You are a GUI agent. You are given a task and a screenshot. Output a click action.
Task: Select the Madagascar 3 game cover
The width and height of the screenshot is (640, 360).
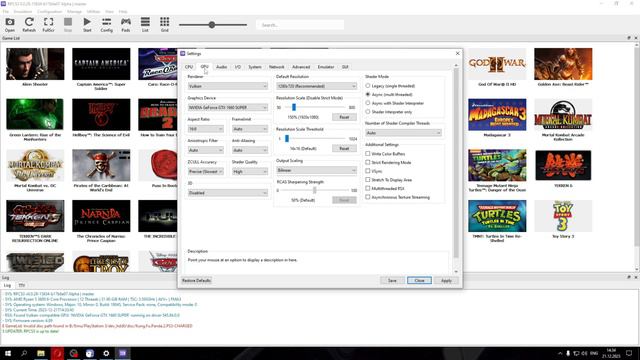click(497, 114)
